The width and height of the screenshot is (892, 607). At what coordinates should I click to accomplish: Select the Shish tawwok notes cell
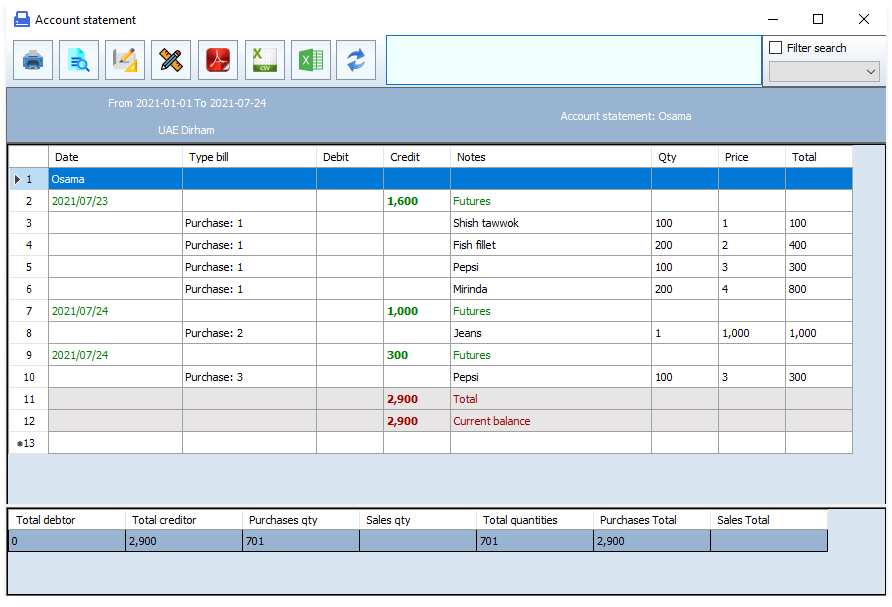(550, 223)
